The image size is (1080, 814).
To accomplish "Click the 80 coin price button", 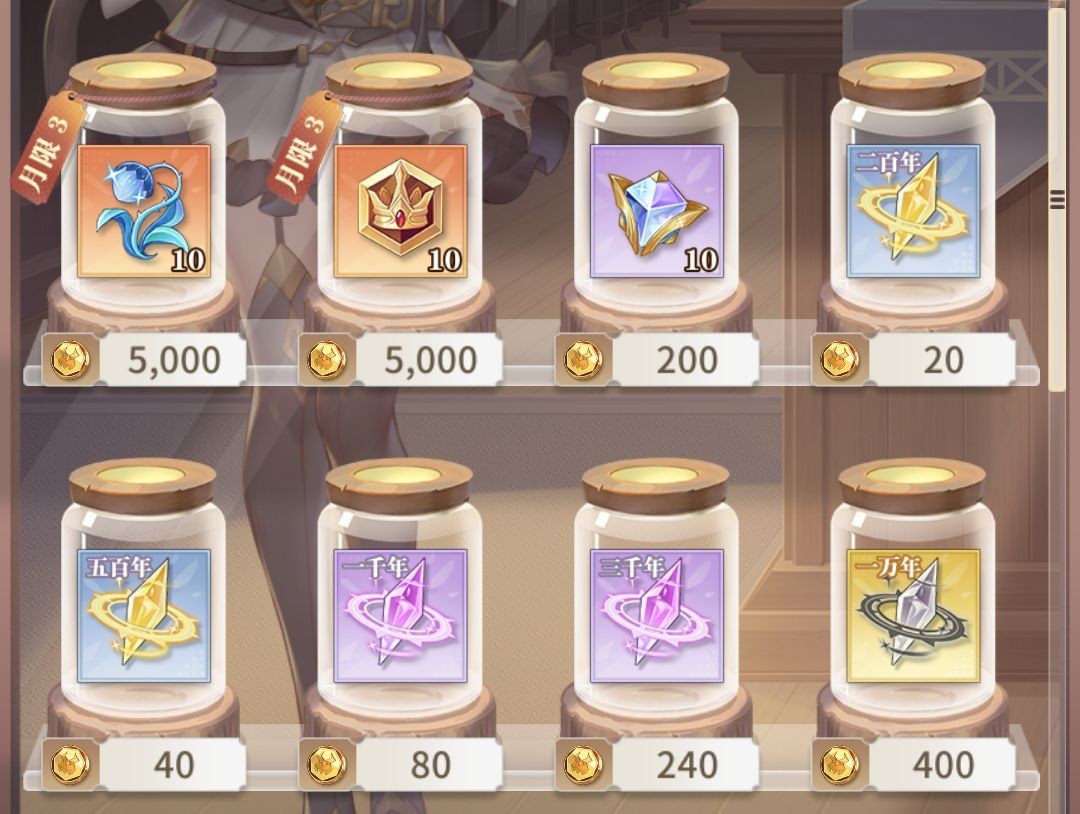I will (x=430, y=765).
